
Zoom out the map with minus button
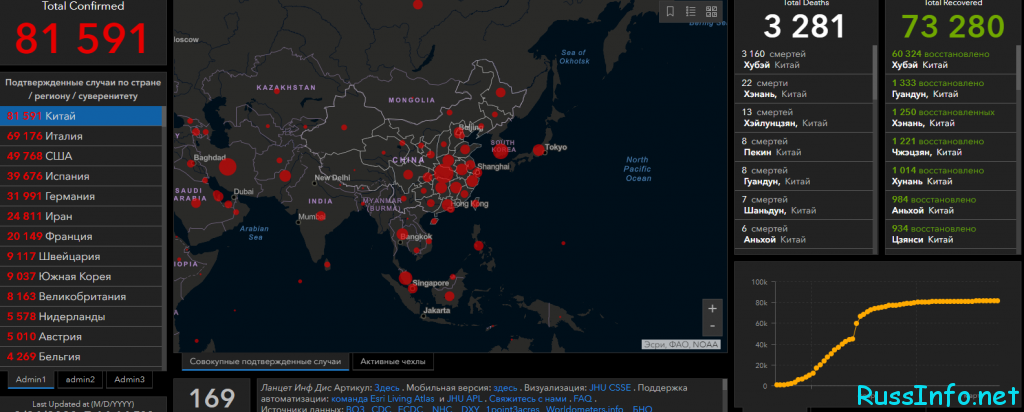click(x=712, y=325)
